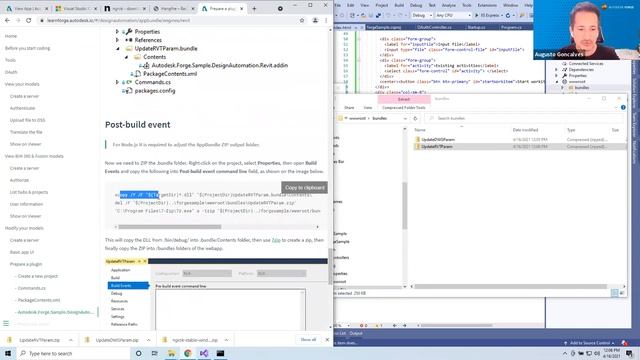Open 'Before you start coding' sidebar link
This screenshot has width=640, height=360.
click(27, 48)
